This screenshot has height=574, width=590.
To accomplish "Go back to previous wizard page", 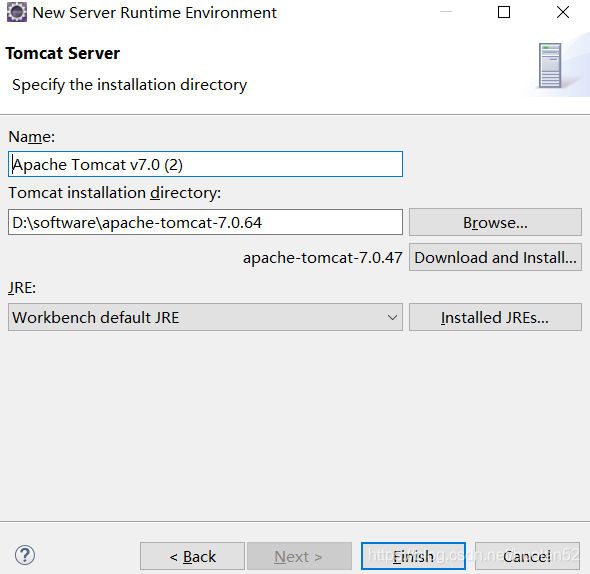I will pyautogui.click(x=193, y=556).
